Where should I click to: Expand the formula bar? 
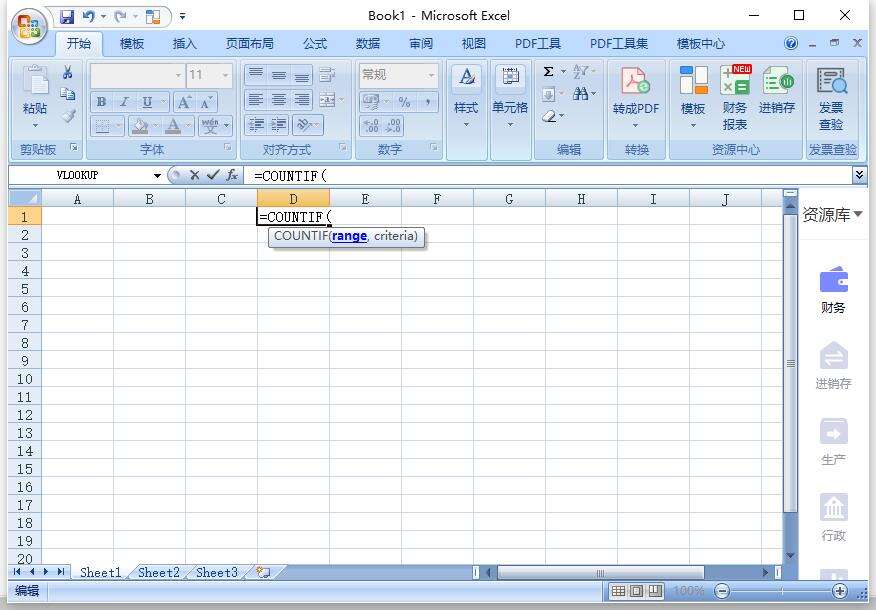(x=859, y=175)
